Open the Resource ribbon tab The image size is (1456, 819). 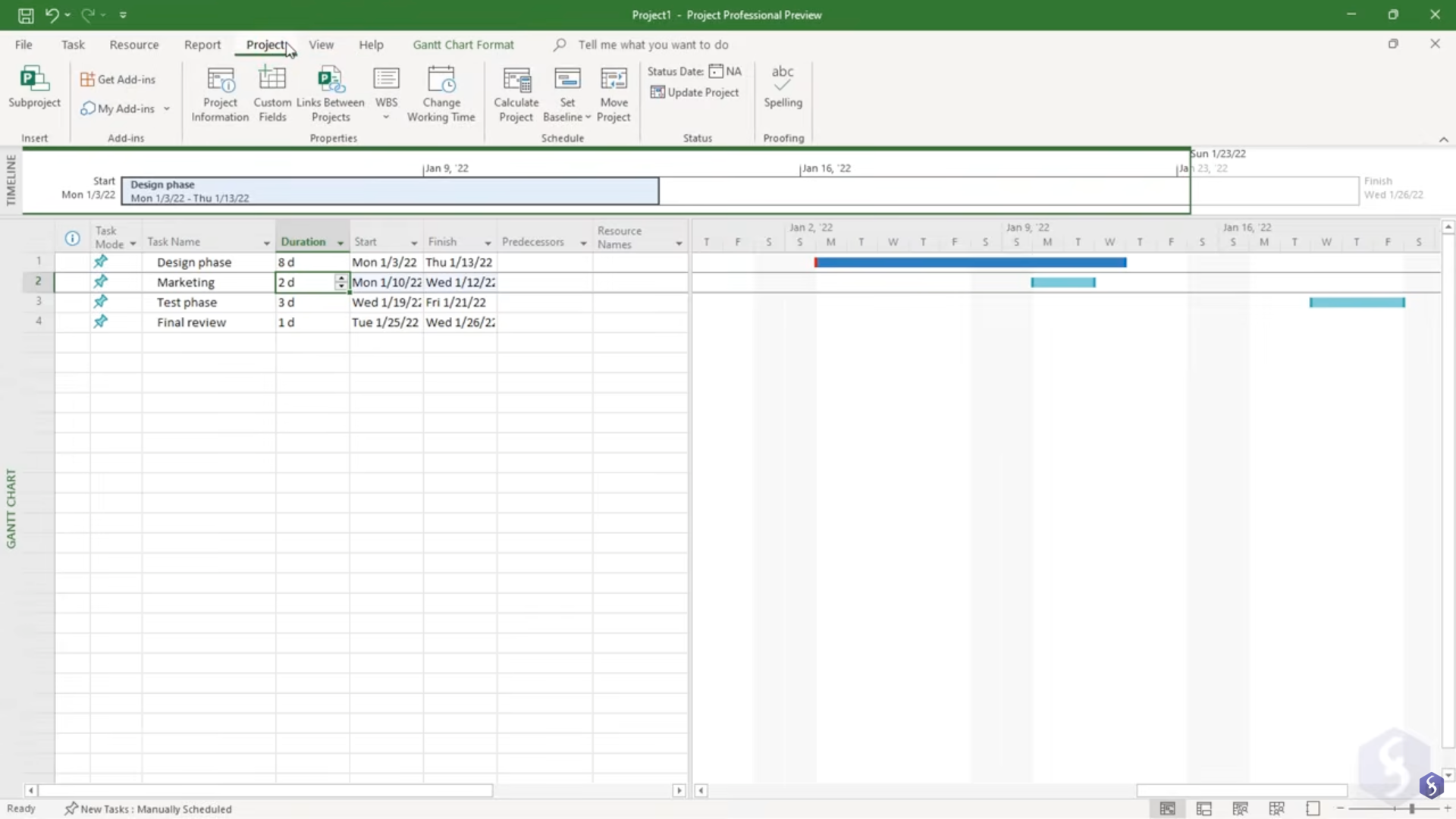pos(133,45)
